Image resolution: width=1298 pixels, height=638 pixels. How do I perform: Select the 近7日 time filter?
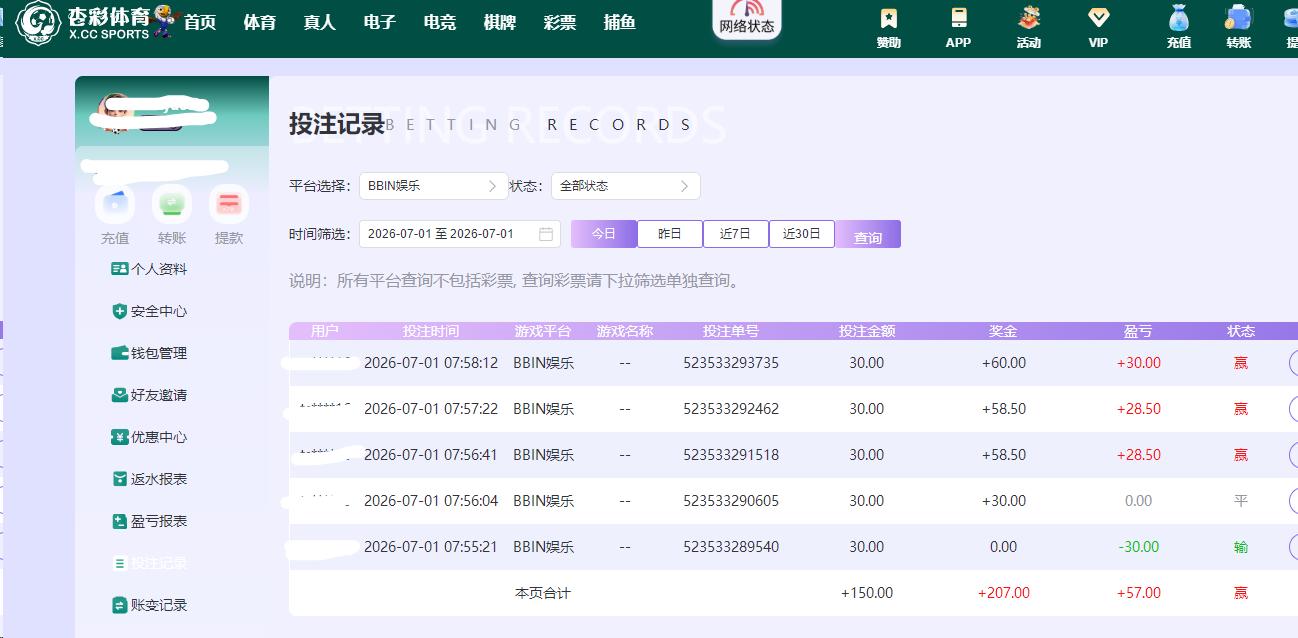(736, 234)
